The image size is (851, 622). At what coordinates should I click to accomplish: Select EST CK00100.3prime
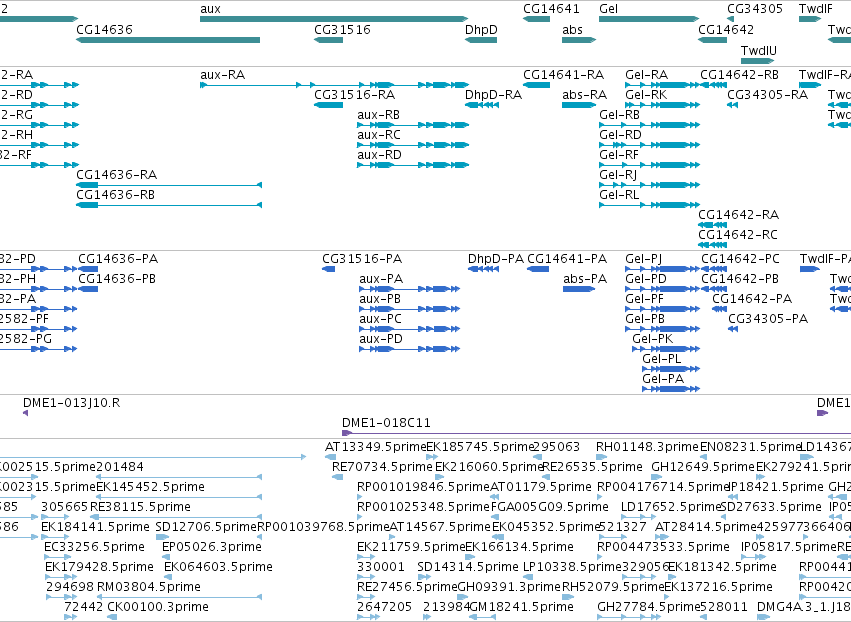point(158,607)
